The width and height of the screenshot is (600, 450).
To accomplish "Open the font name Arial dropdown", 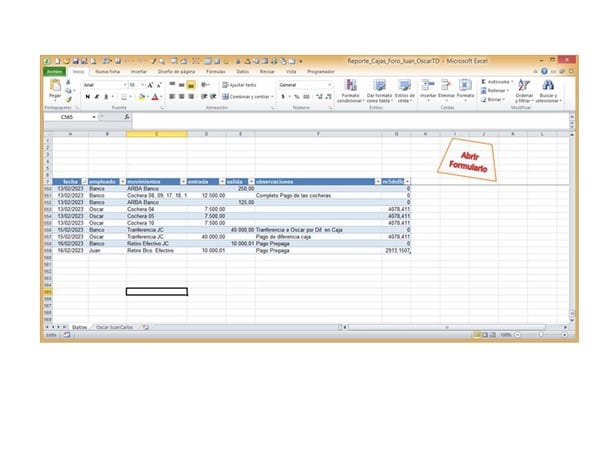I will point(125,85).
